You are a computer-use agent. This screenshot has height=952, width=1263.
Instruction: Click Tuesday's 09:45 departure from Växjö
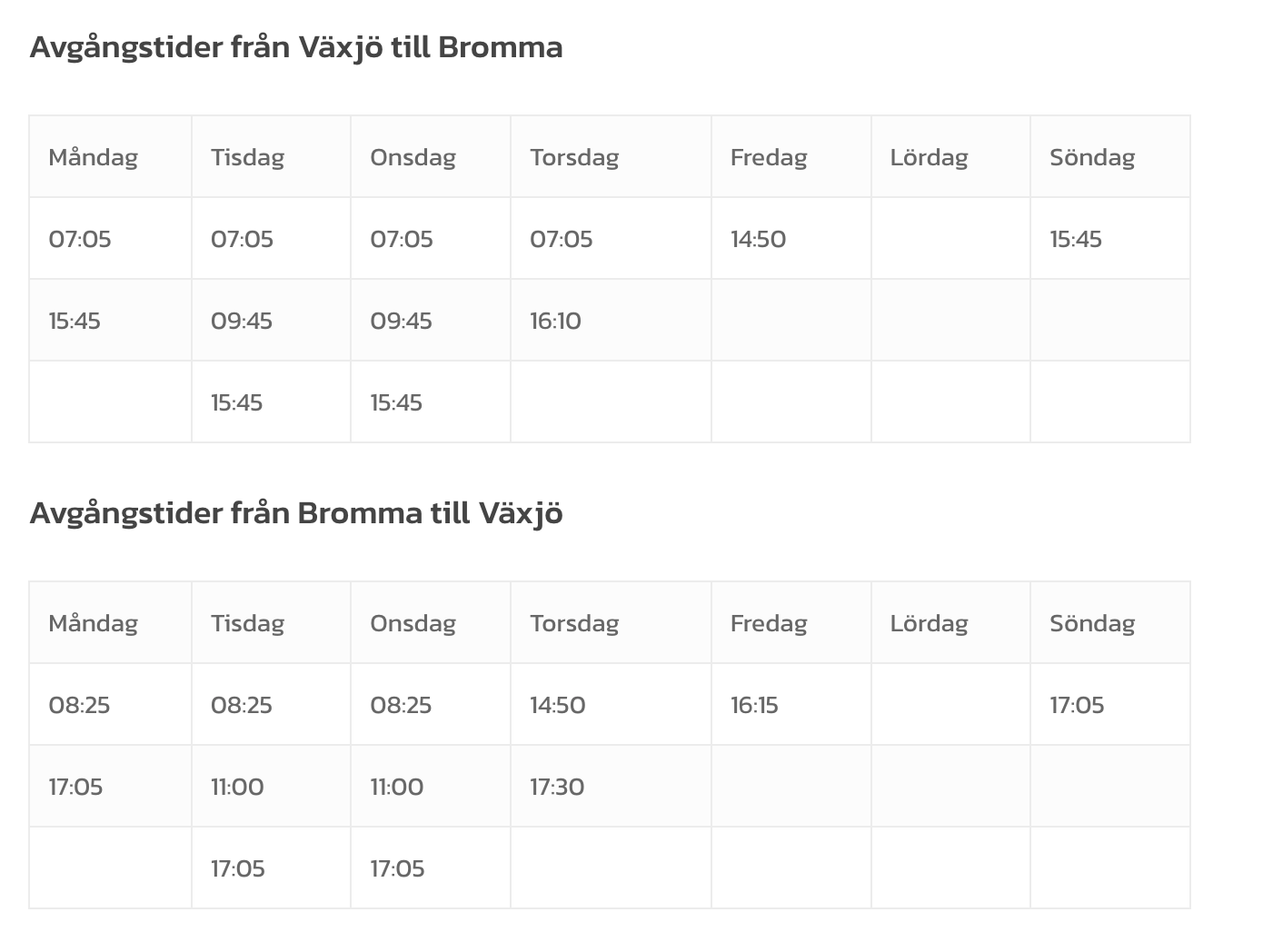coord(242,321)
